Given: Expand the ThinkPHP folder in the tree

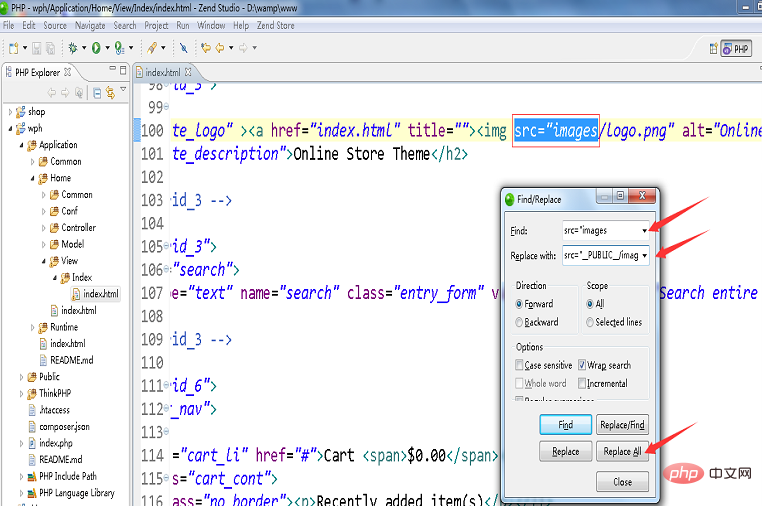Looking at the screenshot, I should [21, 394].
